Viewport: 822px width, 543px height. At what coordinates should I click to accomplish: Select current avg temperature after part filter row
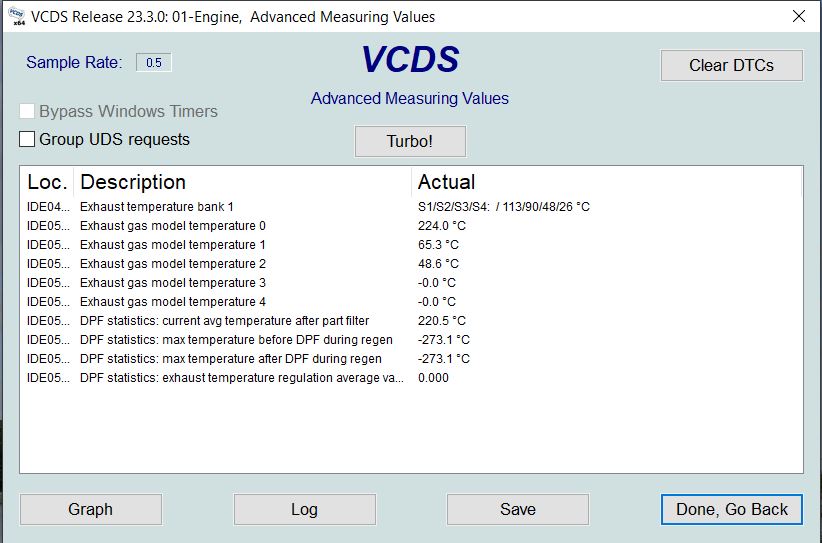(411, 321)
